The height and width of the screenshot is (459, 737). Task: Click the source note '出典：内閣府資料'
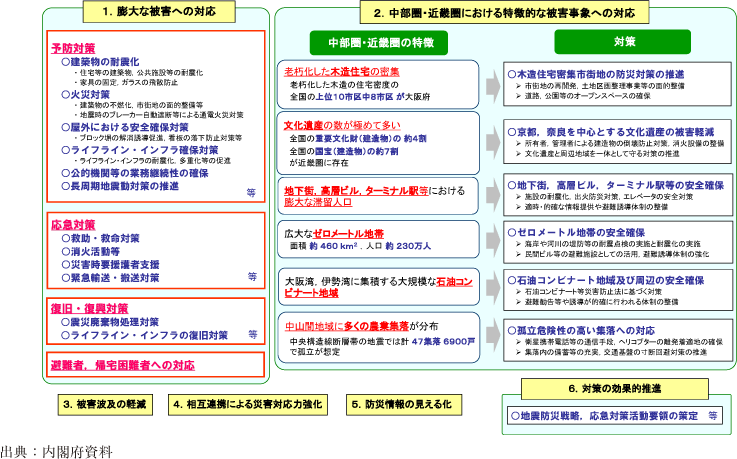tap(56, 452)
